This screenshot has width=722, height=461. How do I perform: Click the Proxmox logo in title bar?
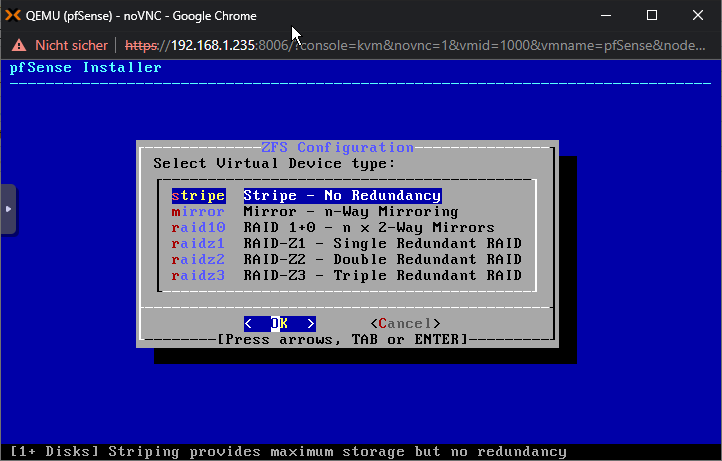(x=13, y=16)
